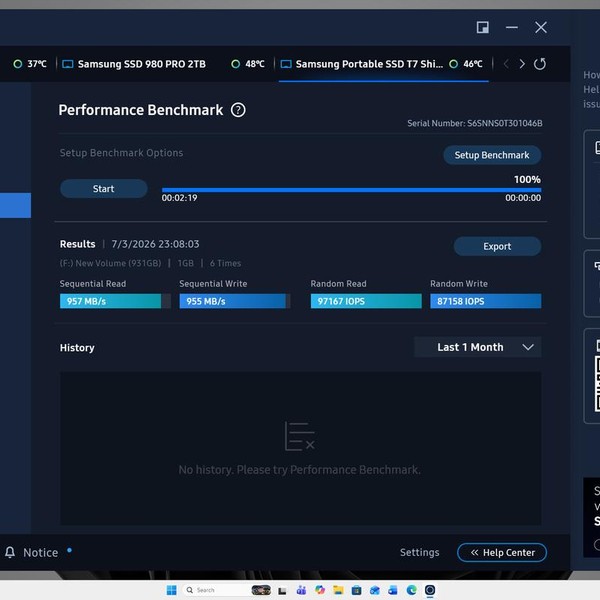The image size is (600, 600).
Task: Click the taskbar Search box
Action: coord(216,590)
